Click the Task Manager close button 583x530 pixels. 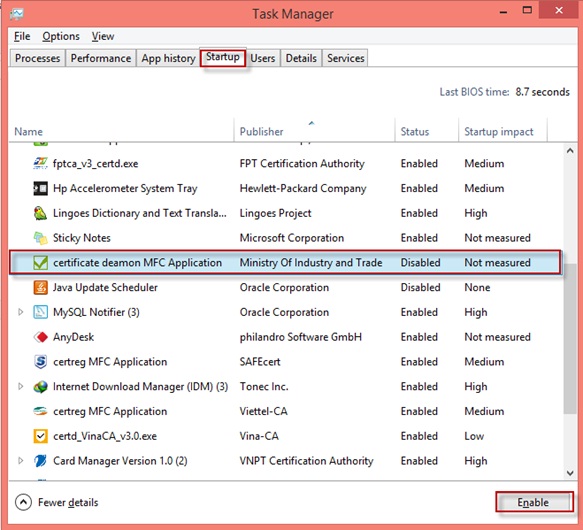click(559, 10)
